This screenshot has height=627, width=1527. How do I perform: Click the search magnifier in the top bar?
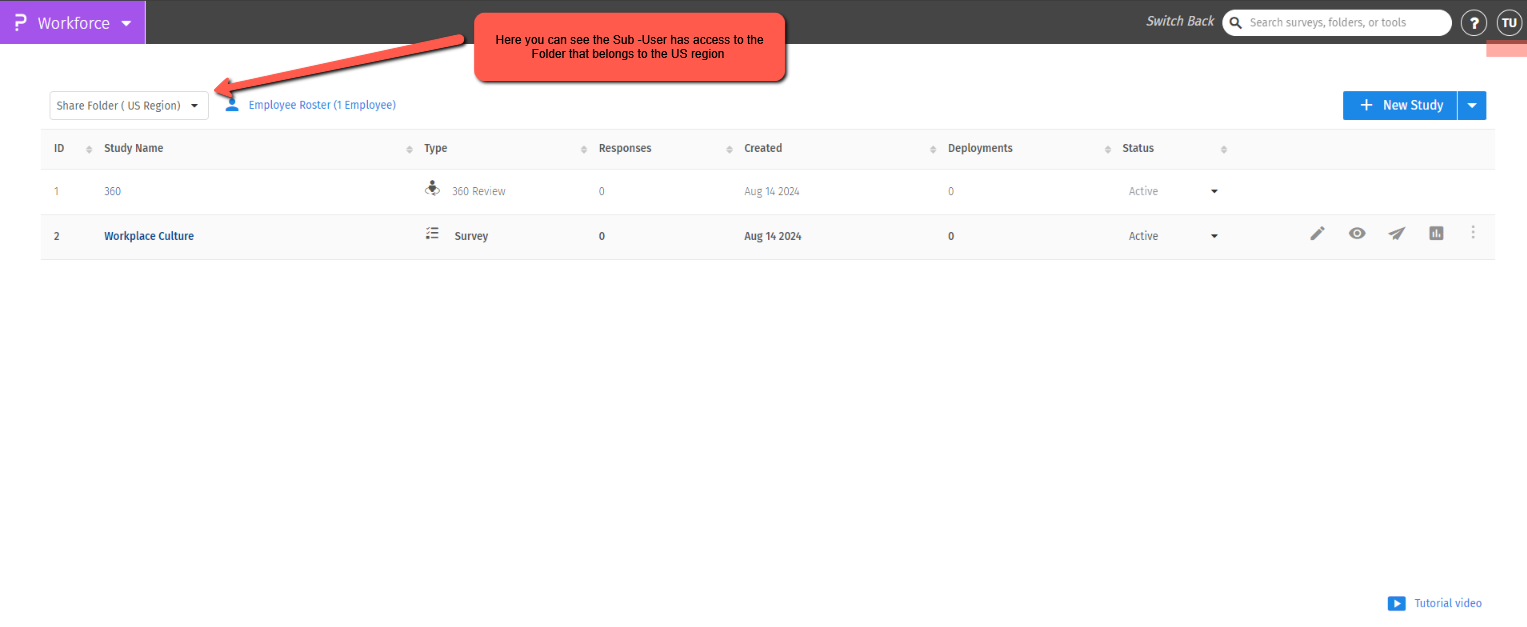point(1235,22)
